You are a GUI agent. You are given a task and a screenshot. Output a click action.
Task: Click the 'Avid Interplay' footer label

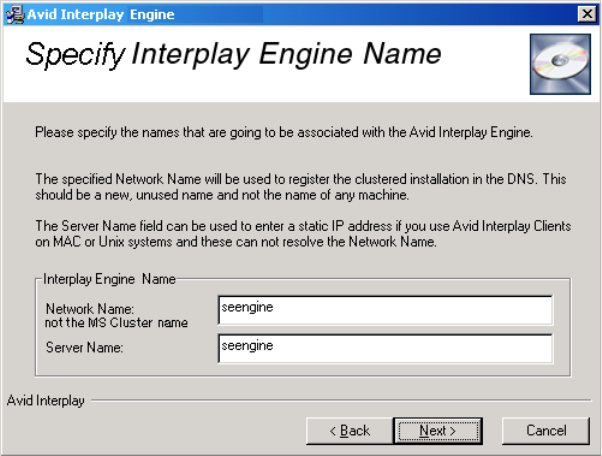(x=46, y=400)
